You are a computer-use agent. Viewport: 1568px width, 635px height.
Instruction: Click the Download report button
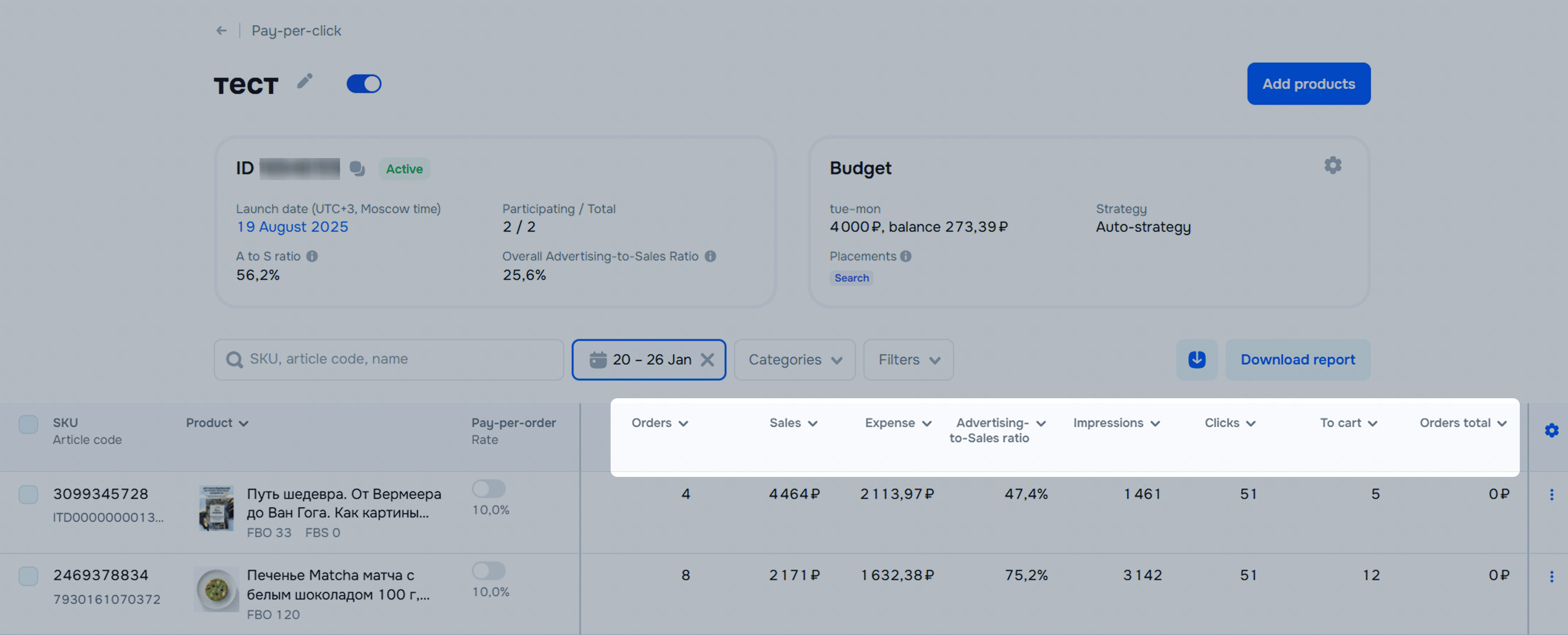1297,360
